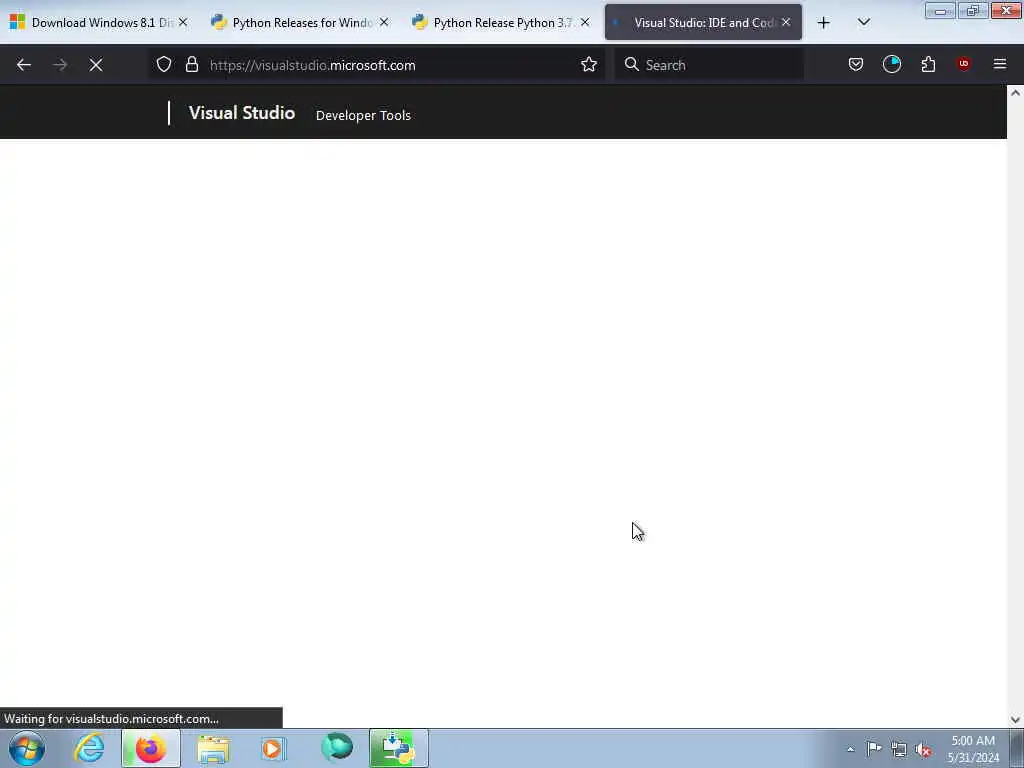Open the Extensions puzzle icon
This screenshot has width=1024, height=768.
tap(928, 64)
